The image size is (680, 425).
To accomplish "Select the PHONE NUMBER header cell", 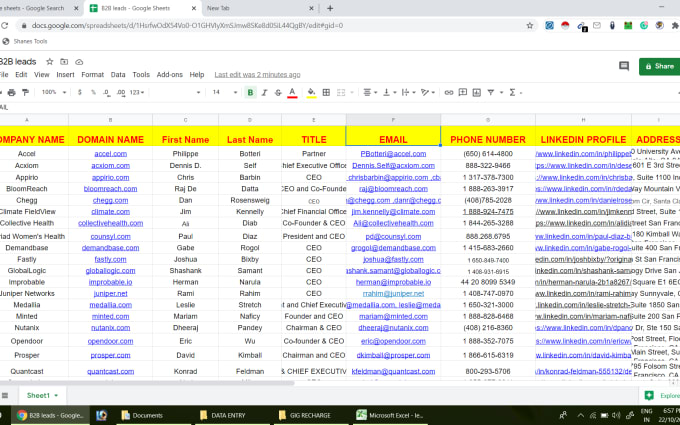I will point(488,136).
